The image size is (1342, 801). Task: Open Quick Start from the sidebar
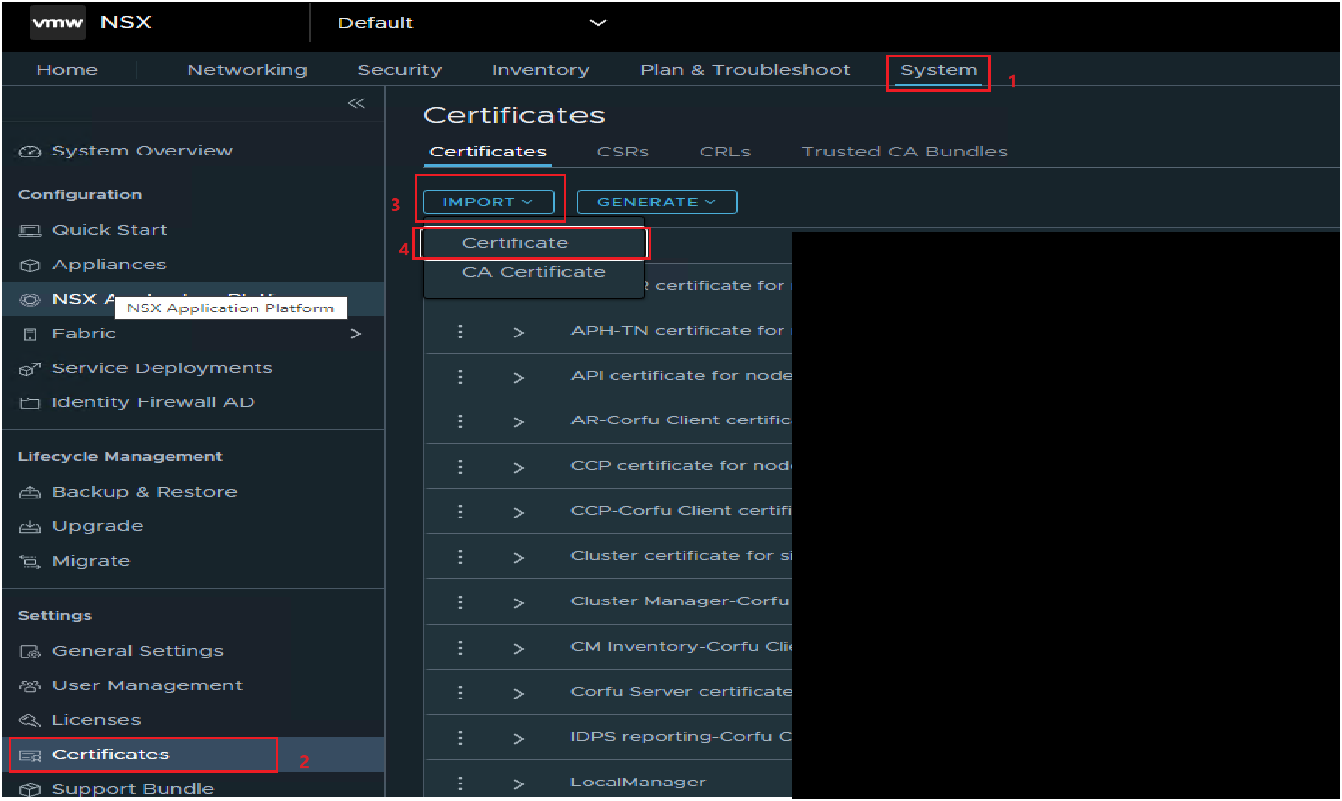click(109, 230)
